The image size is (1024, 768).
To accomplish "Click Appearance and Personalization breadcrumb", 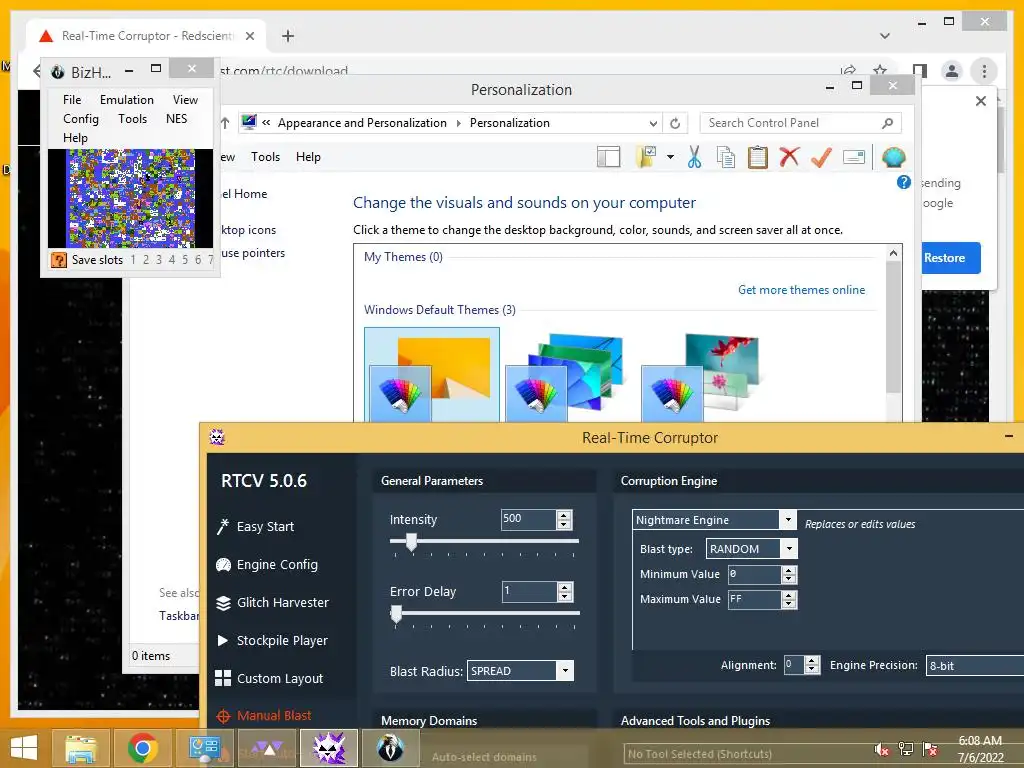I will click(x=362, y=123).
